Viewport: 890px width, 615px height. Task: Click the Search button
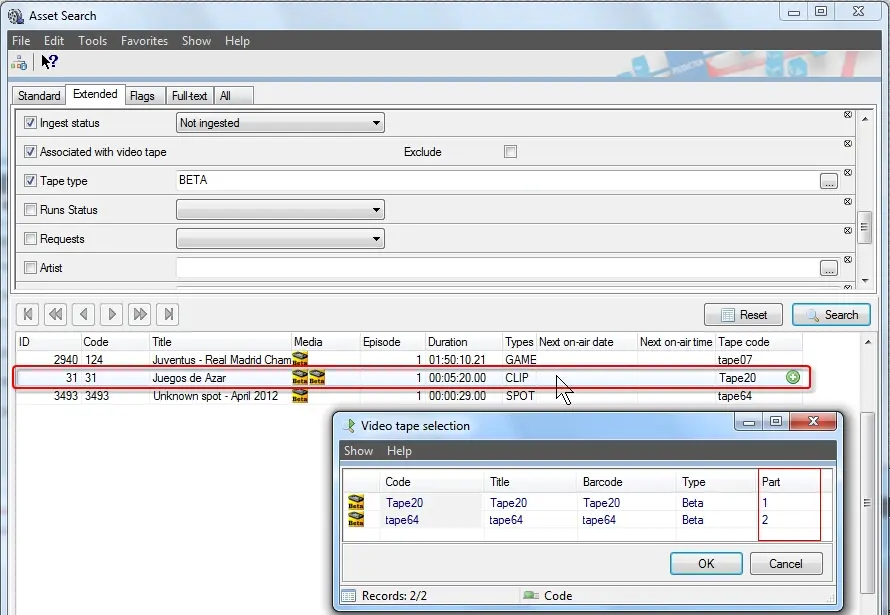click(831, 314)
